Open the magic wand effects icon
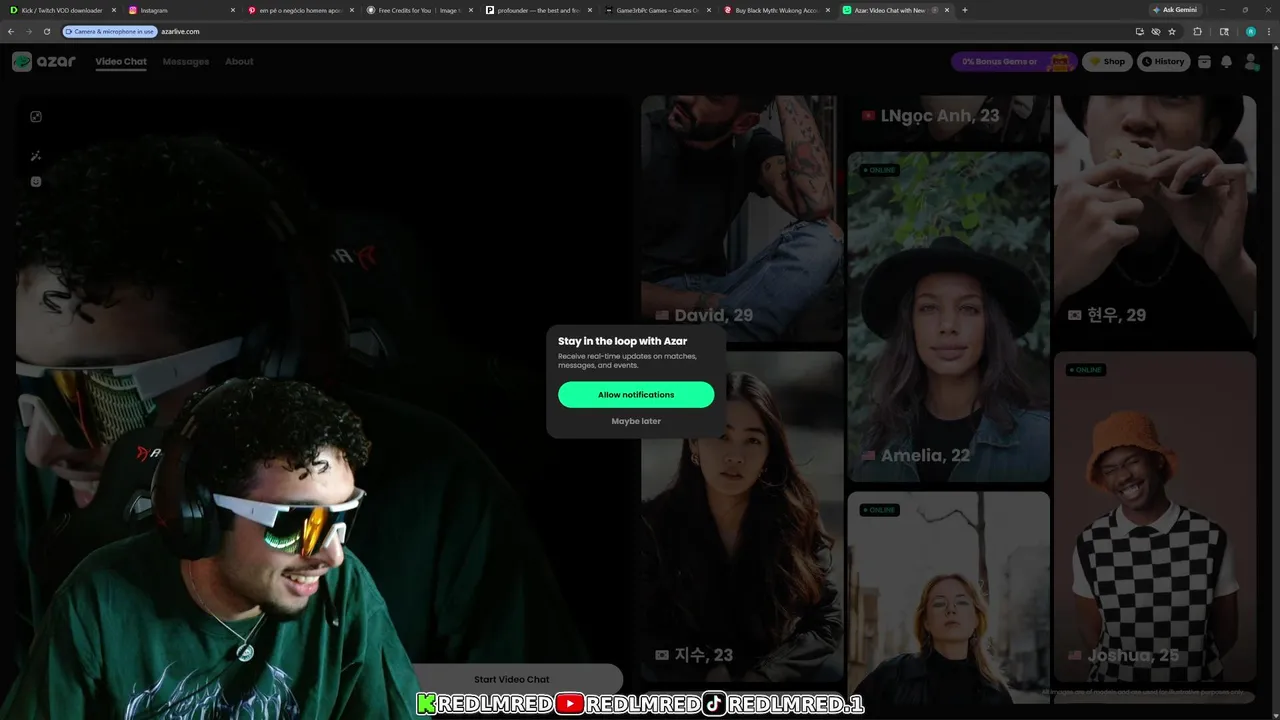 (x=36, y=156)
